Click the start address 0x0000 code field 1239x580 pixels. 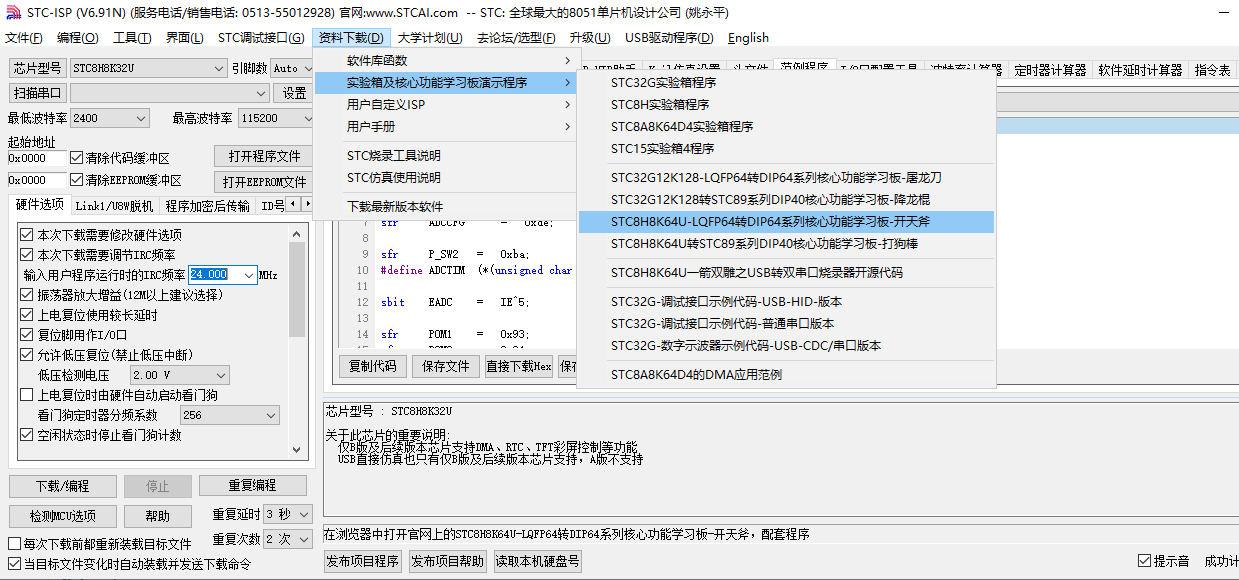pyautogui.click(x=37, y=158)
